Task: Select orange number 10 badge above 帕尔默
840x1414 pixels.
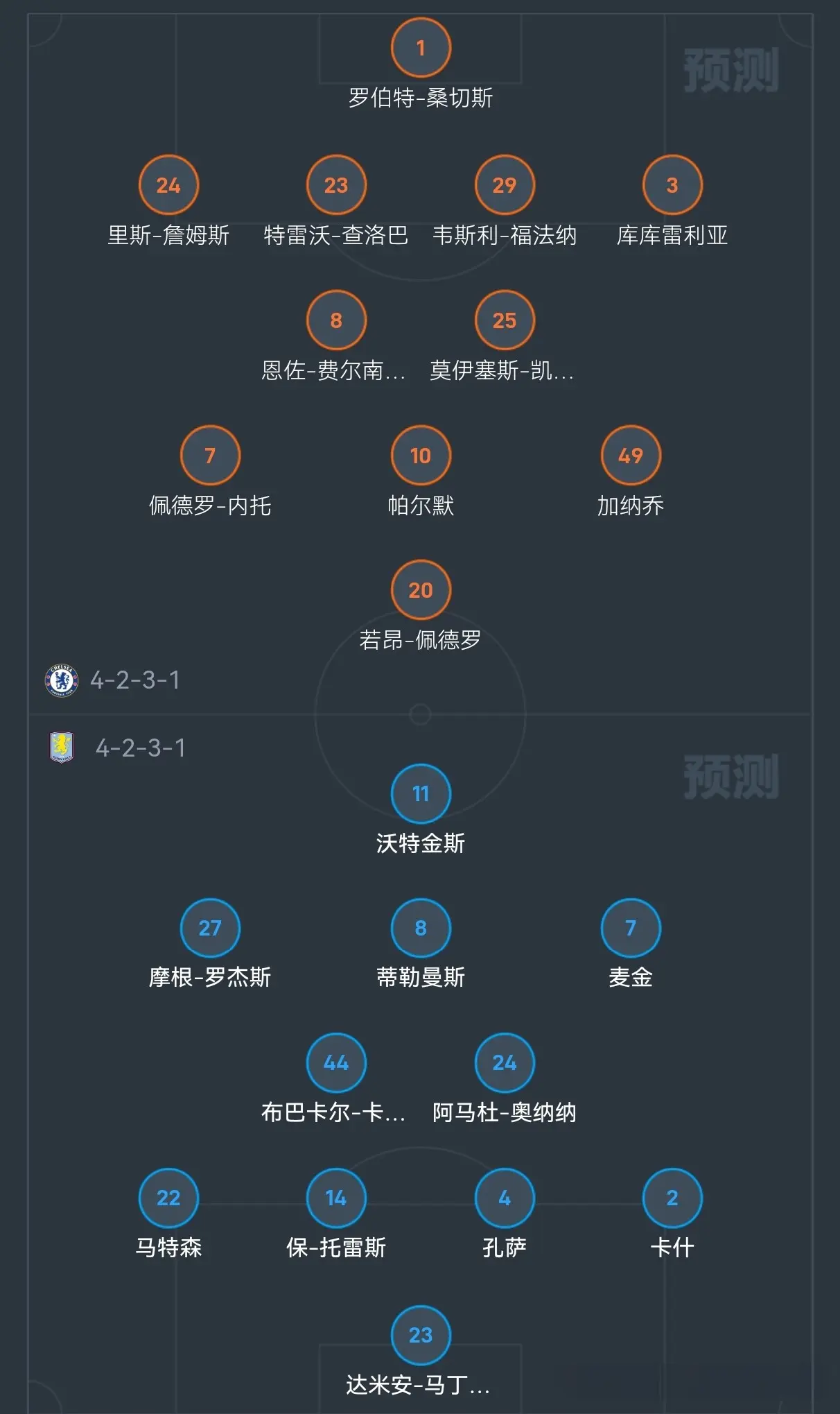Action: click(x=421, y=456)
